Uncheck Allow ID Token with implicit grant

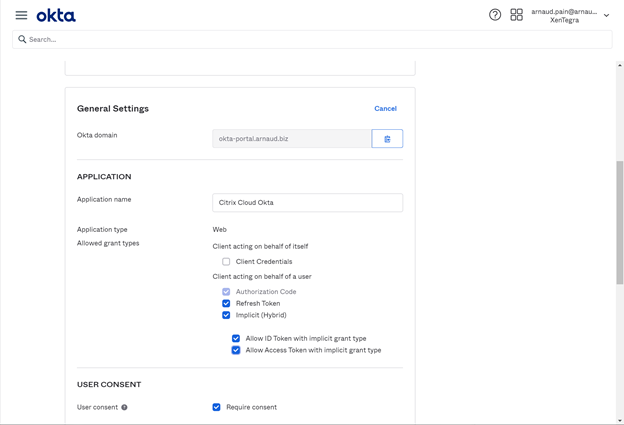236,339
